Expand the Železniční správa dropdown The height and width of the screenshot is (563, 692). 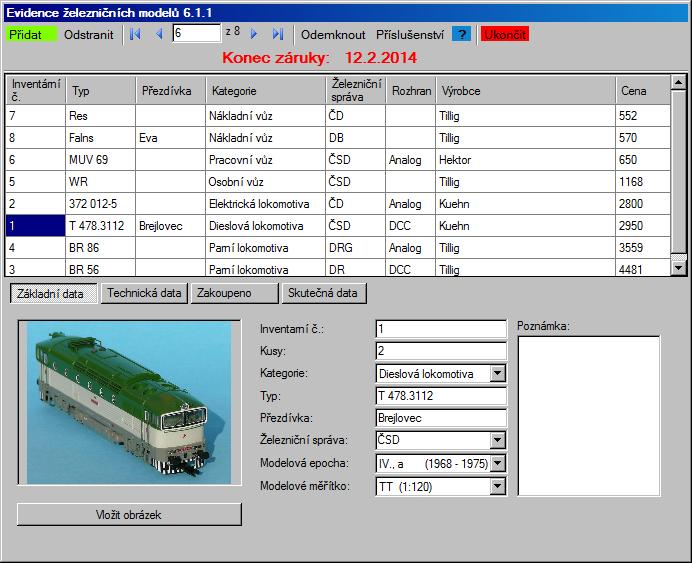(498, 440)
